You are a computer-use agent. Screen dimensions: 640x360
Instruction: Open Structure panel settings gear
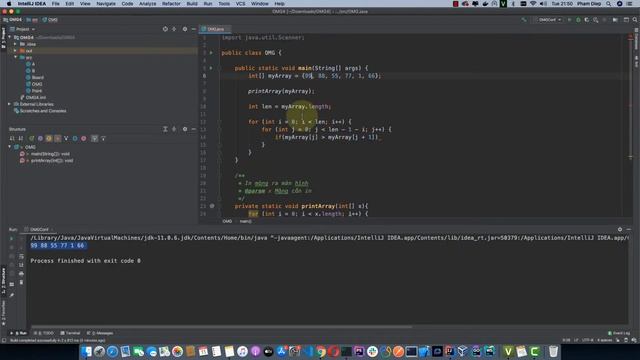[185, 129]
